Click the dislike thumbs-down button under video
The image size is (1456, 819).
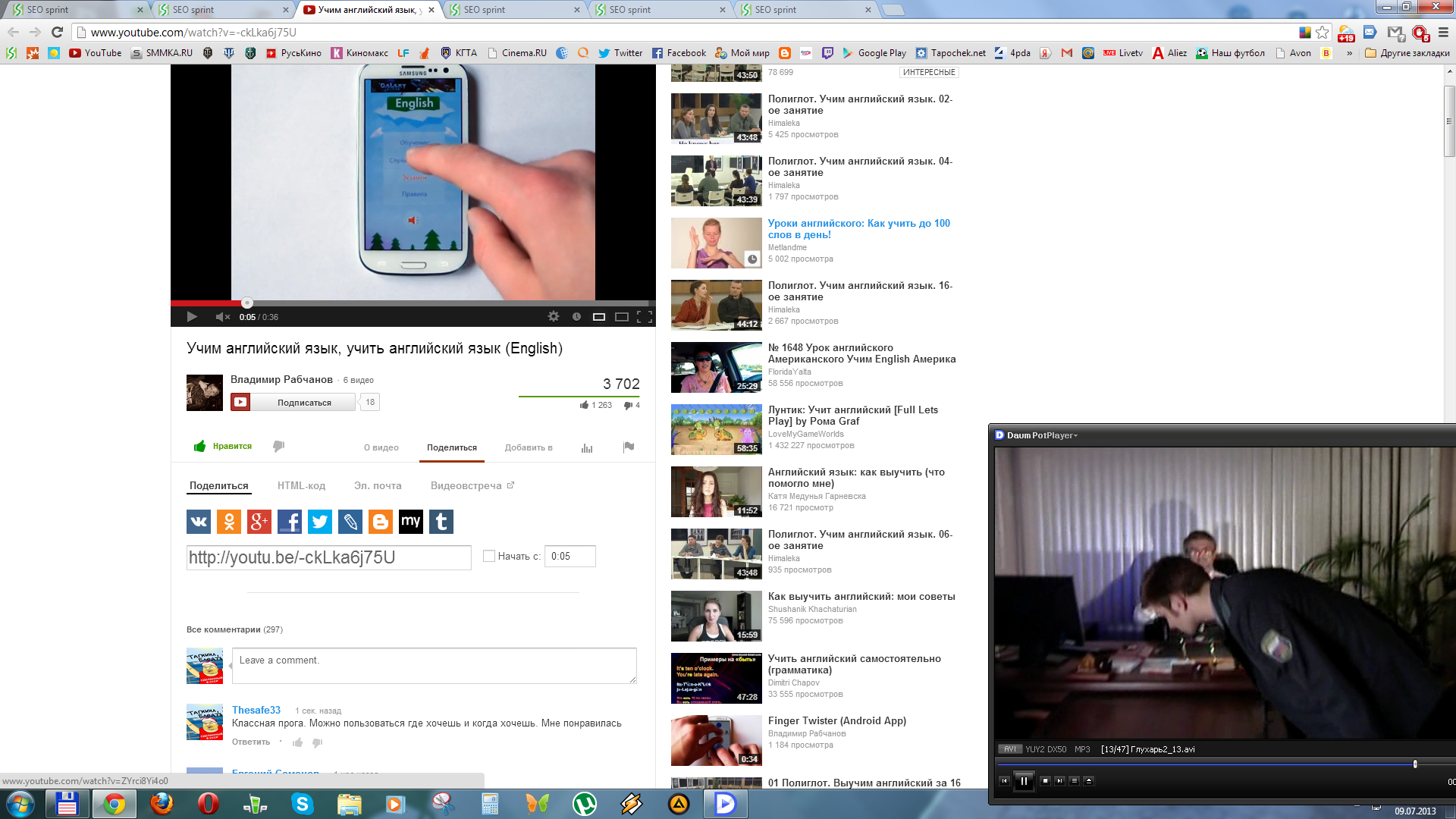(x=278, y=447)
